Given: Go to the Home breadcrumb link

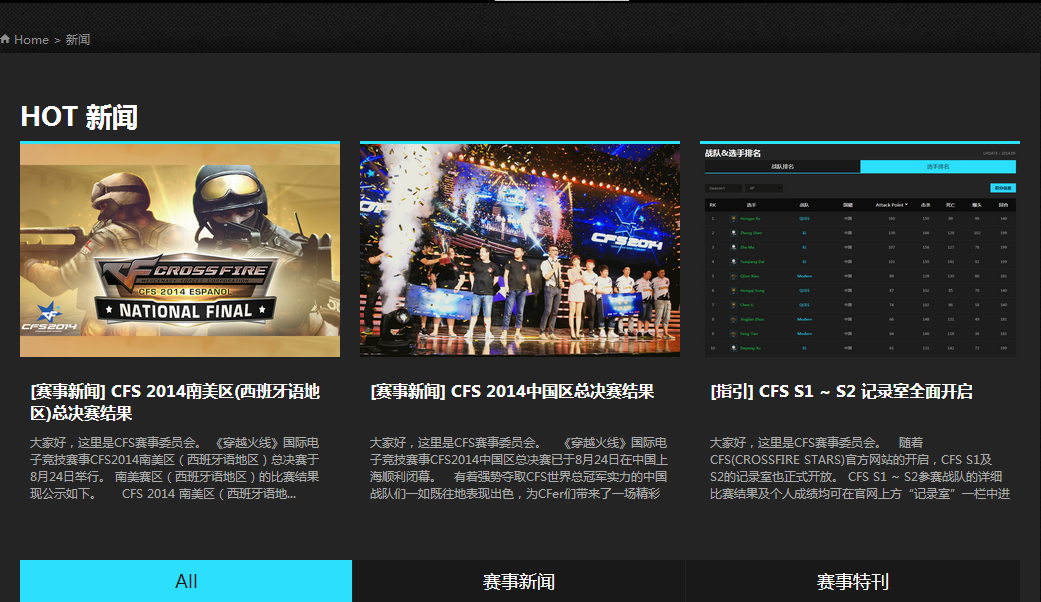Looking at the screenshot, I should 31,40.
